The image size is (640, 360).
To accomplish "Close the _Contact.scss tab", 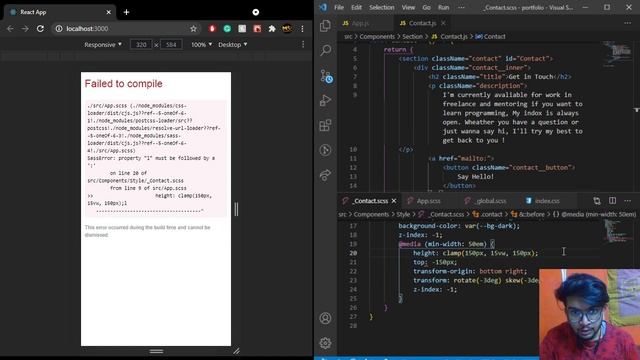I will [394, 201].
